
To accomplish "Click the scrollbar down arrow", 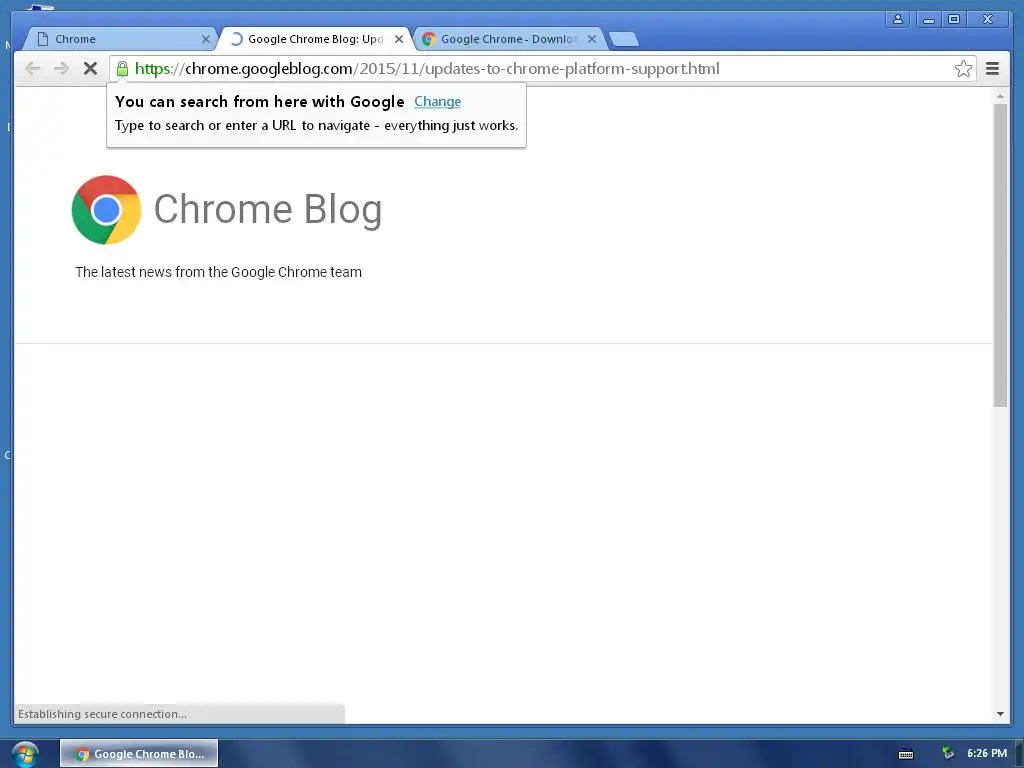I will point(1000,714).
